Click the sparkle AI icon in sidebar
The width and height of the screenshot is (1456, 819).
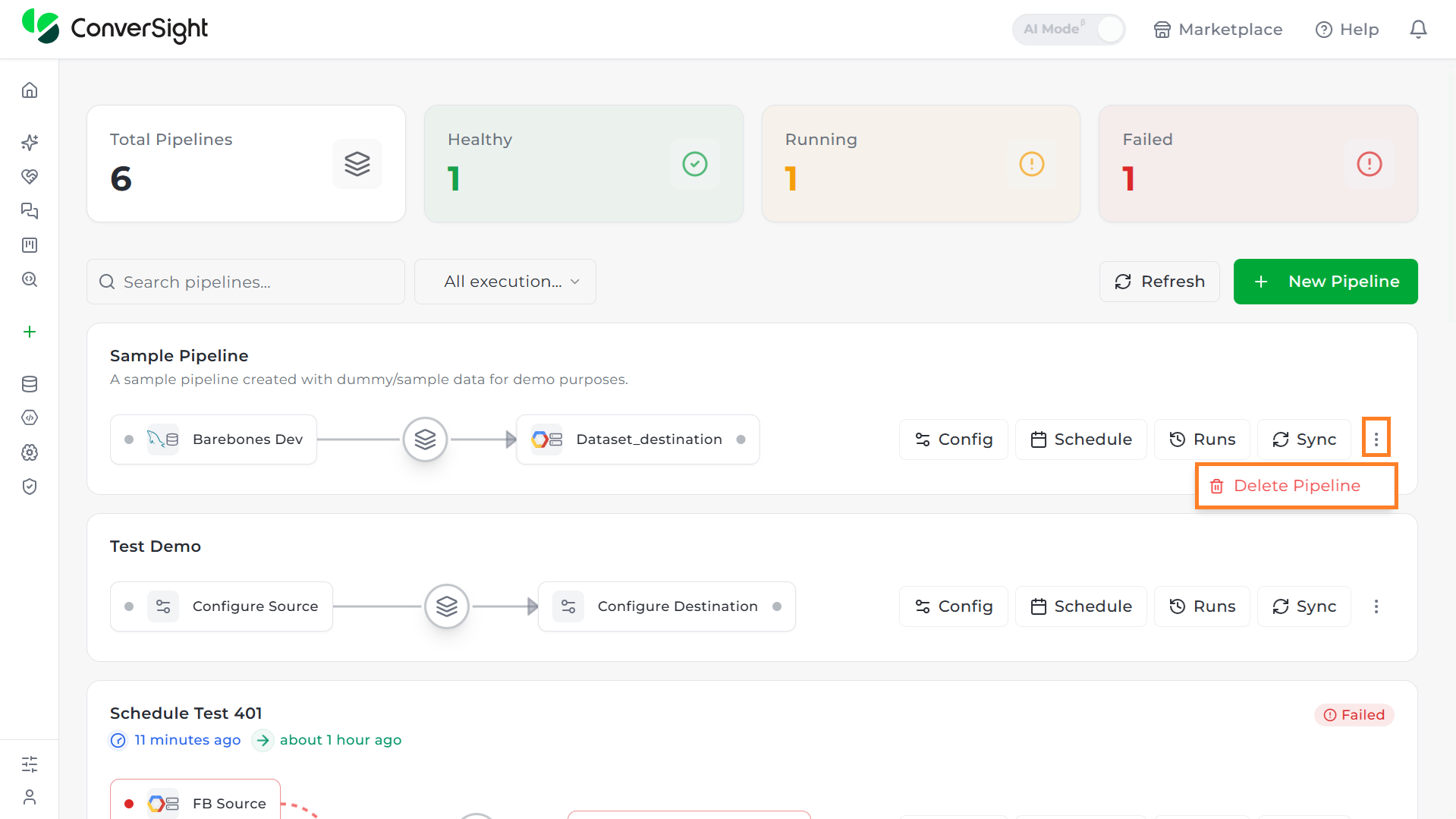click(x=30, y=143)
